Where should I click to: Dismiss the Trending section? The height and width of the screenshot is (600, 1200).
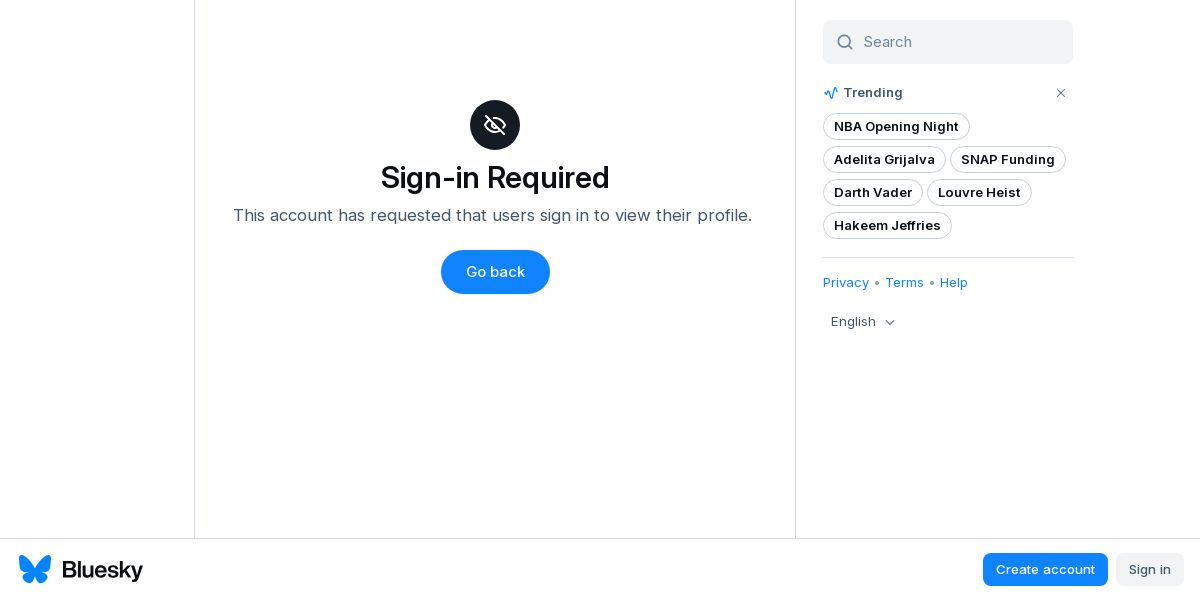pos(1061,93)
